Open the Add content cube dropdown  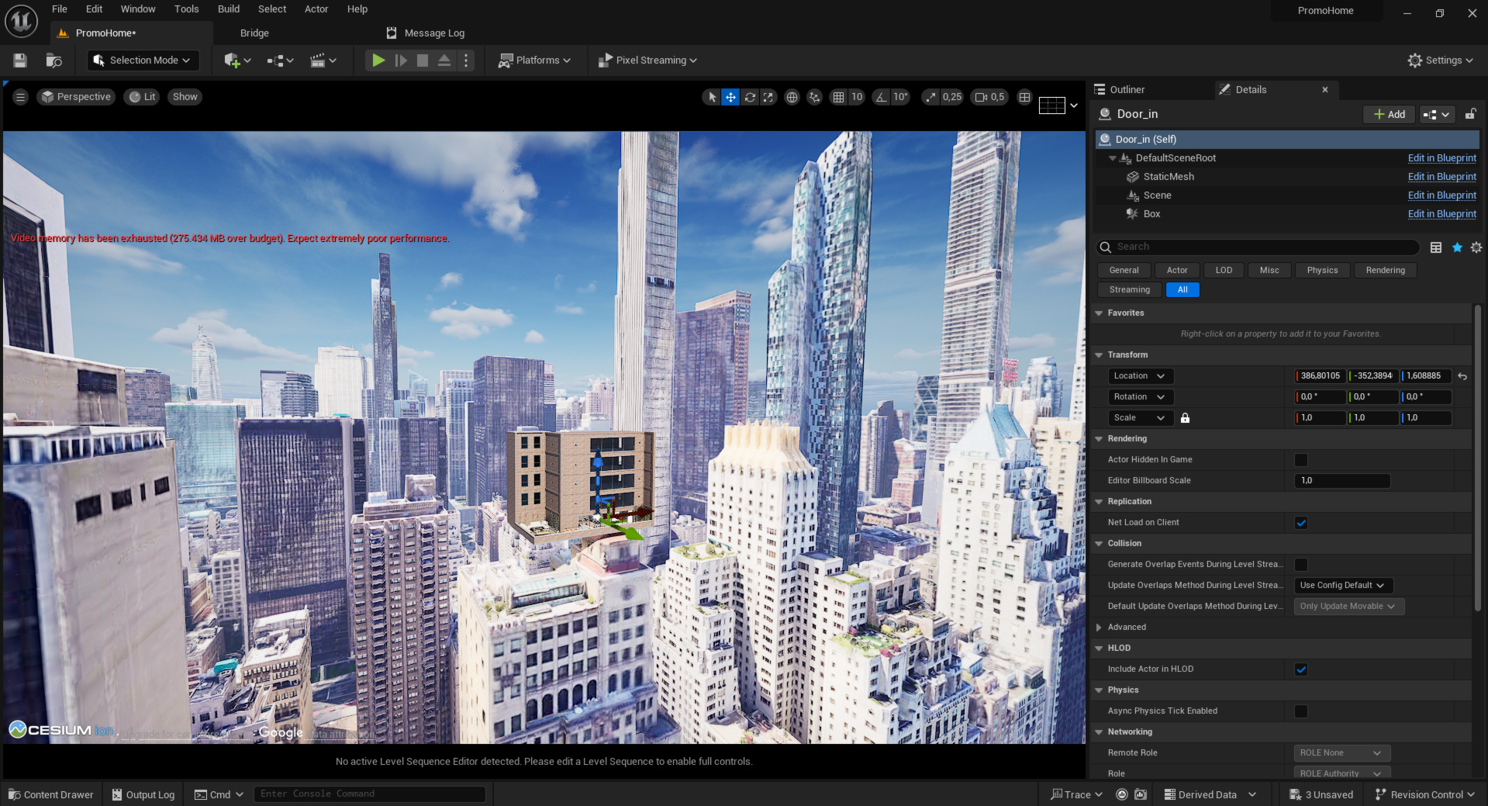(x=238, y=60)
